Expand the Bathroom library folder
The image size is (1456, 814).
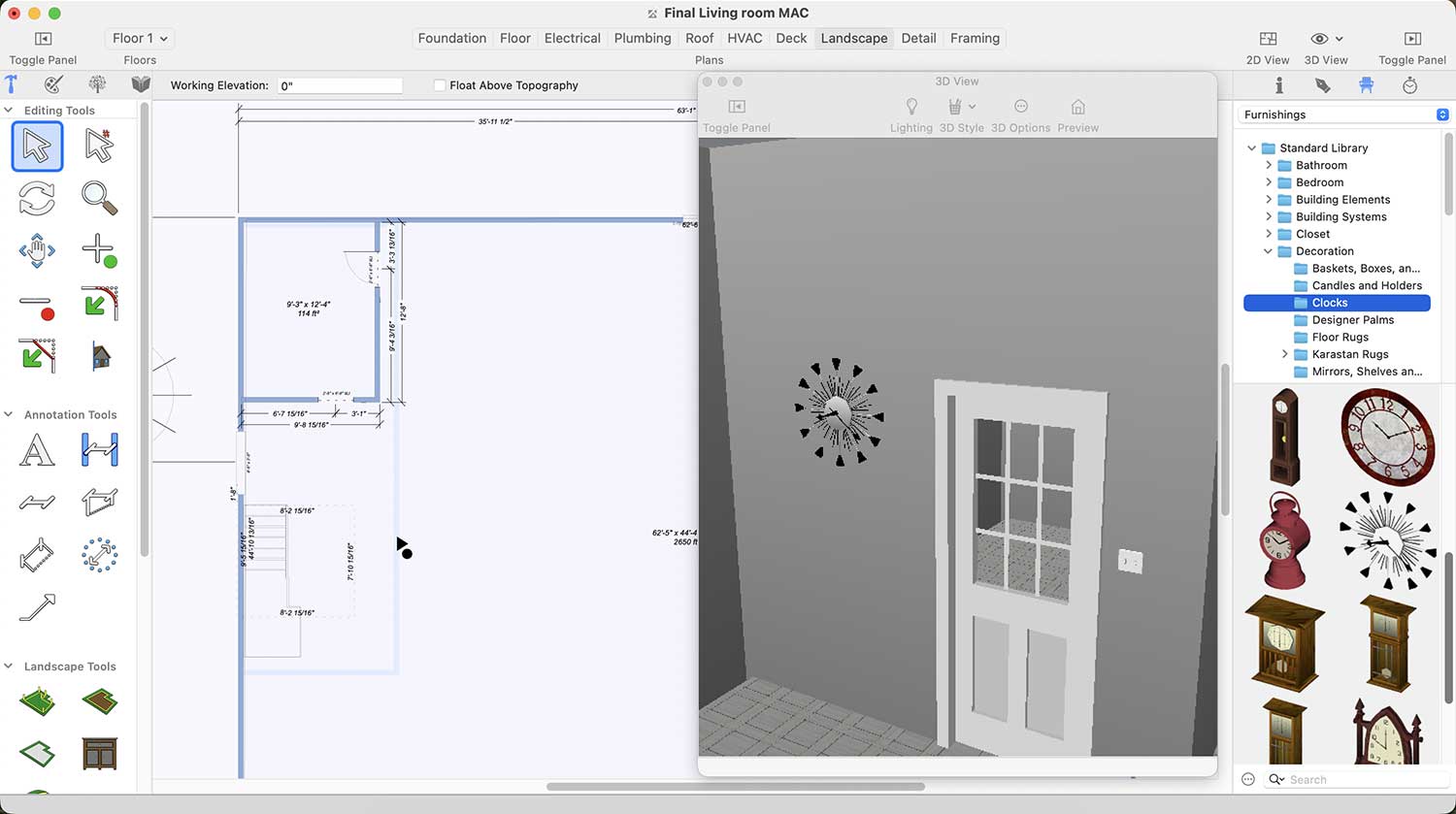(1269, 166)
